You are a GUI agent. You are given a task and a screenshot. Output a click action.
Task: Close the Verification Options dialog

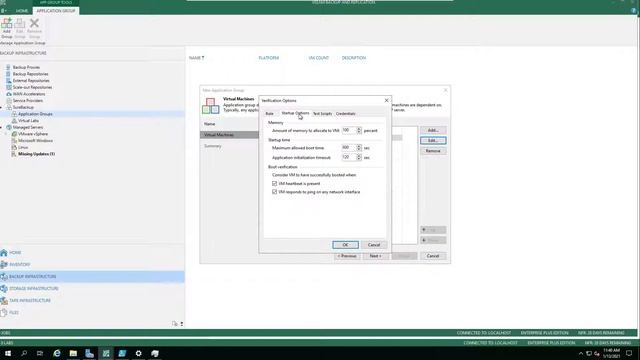pos(387,100)
